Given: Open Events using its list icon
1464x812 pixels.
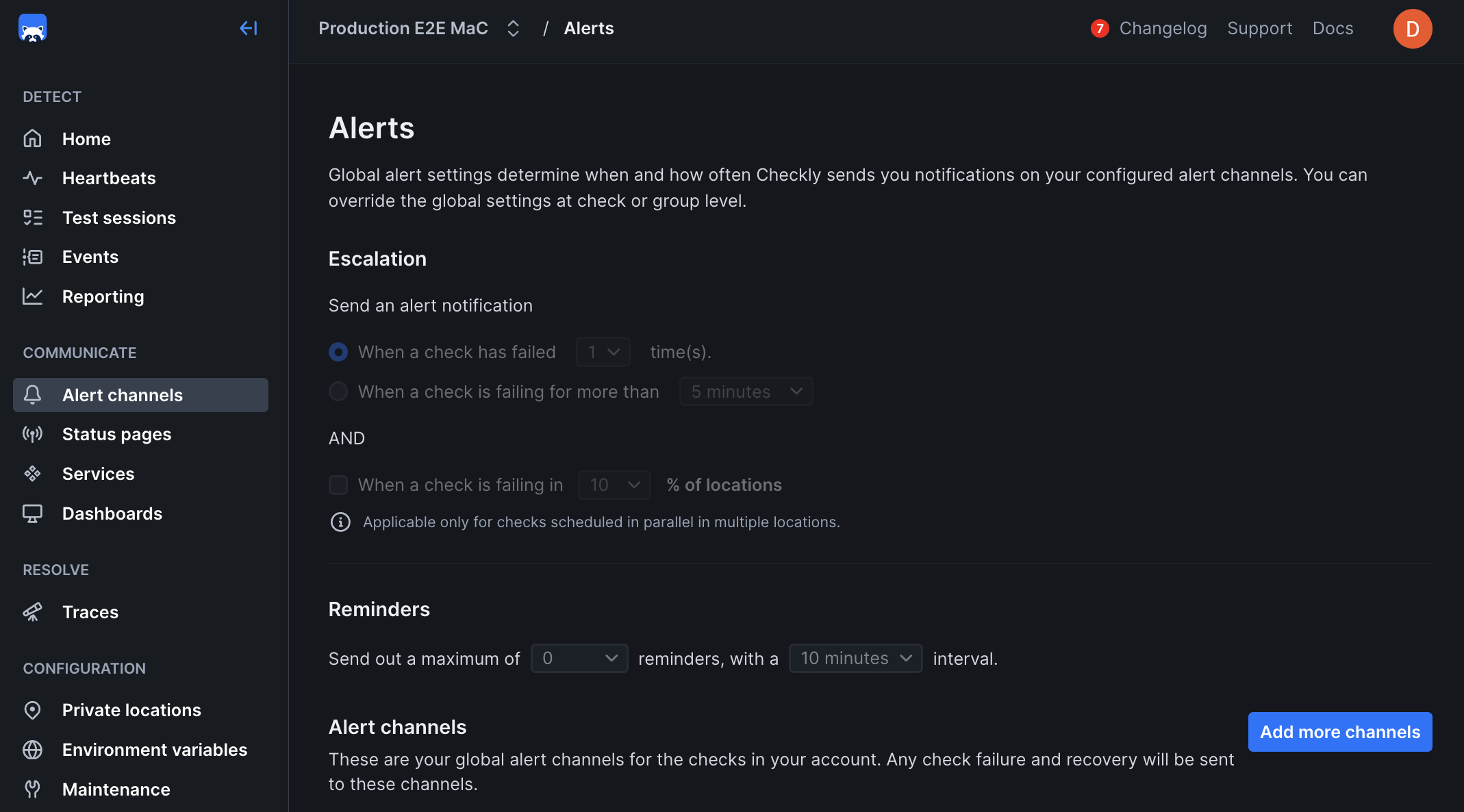Looking at the screenshot, I should (x=33, y=257).
